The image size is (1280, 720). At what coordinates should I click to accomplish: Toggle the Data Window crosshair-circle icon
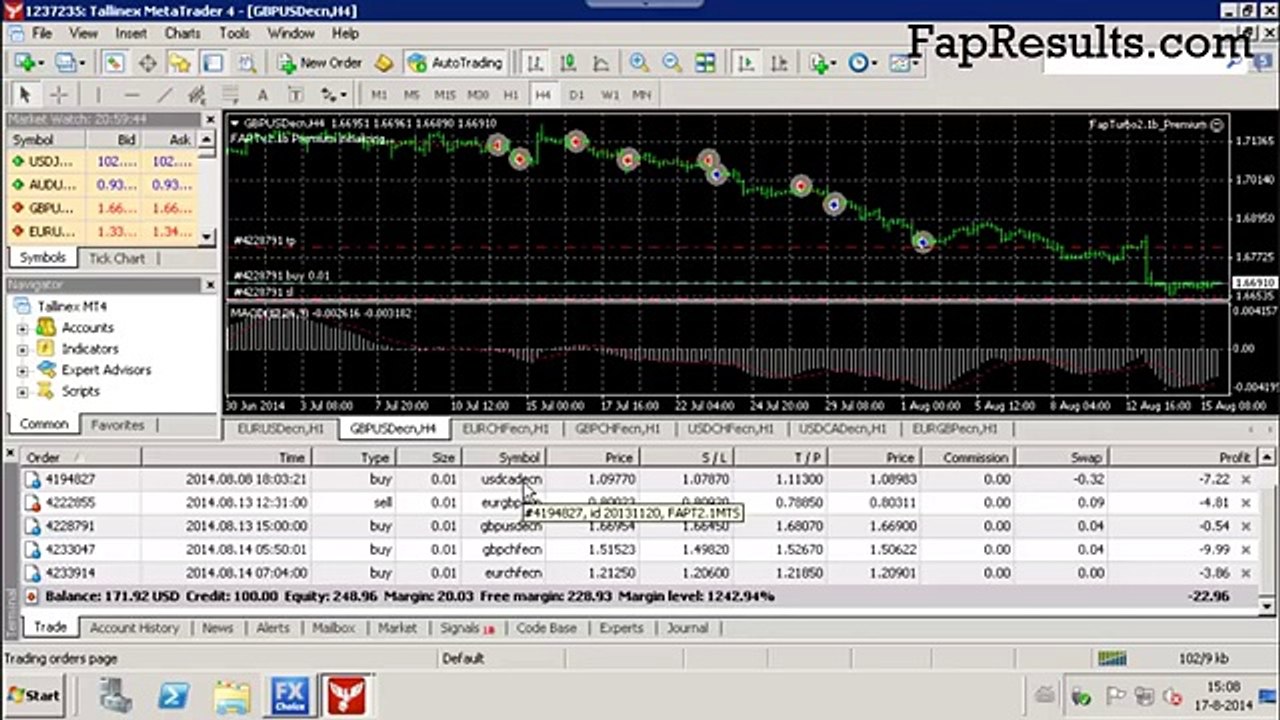147,63
